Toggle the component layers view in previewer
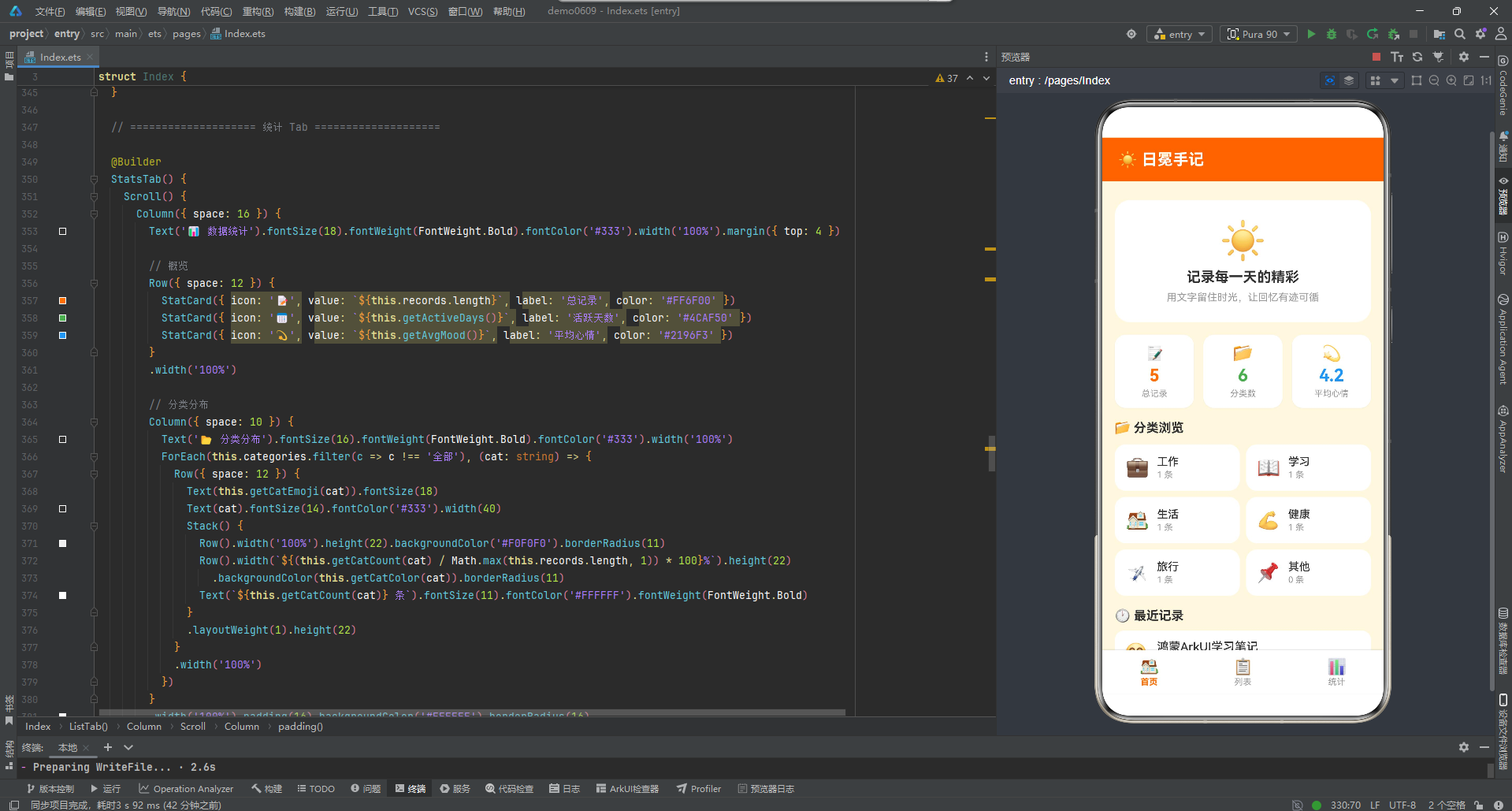This screenshot has height=811, width=1512. (x=1349, y=80)
